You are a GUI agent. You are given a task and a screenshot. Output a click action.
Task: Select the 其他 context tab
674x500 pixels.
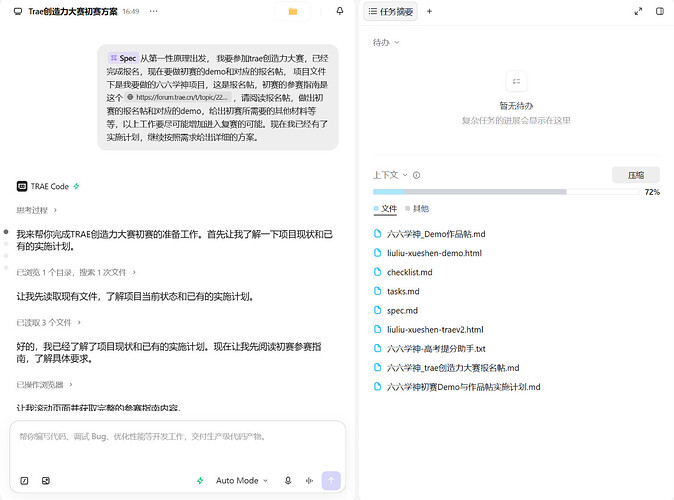click(x=417, y=209)
